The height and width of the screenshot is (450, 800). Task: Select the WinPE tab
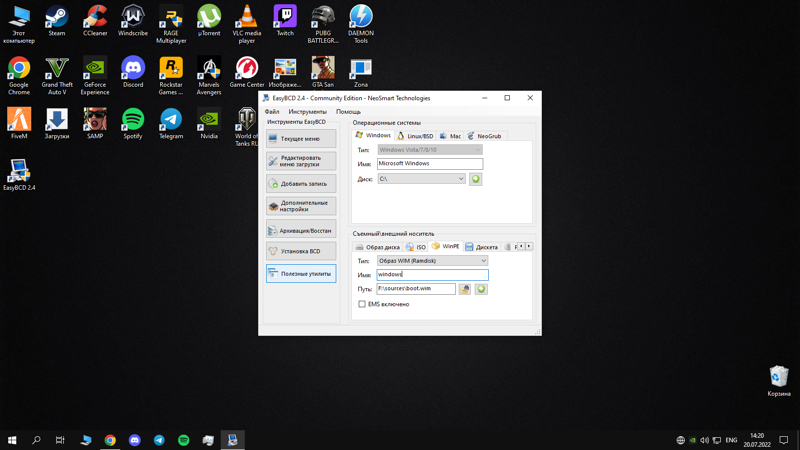(445, 246)
